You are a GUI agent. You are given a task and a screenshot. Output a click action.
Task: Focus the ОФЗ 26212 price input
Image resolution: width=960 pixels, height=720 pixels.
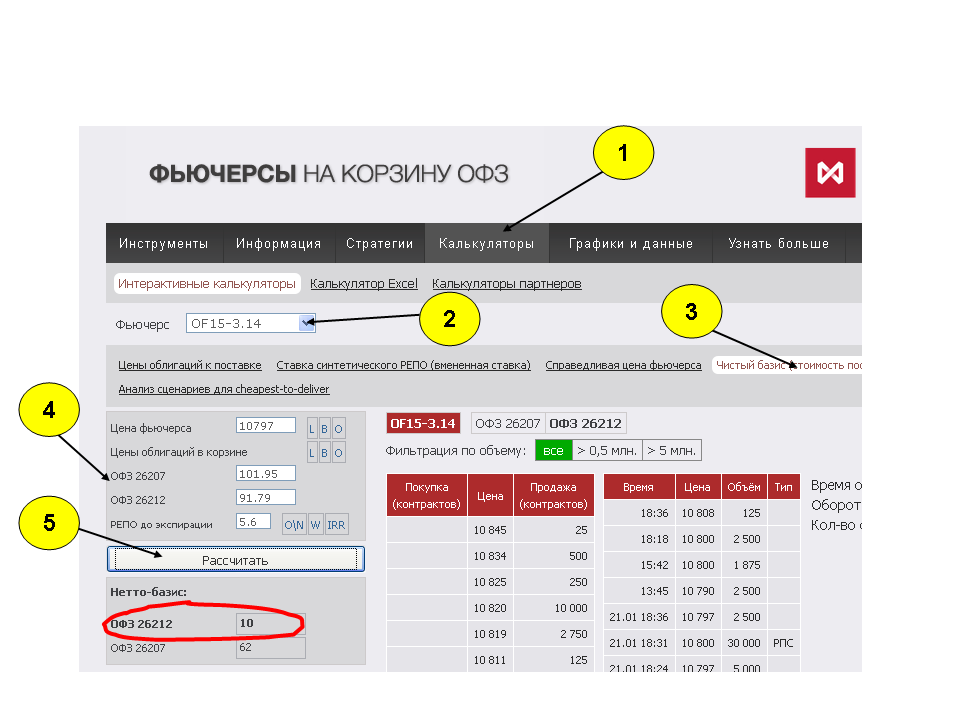pyautogui.click(x=266, y=497)
